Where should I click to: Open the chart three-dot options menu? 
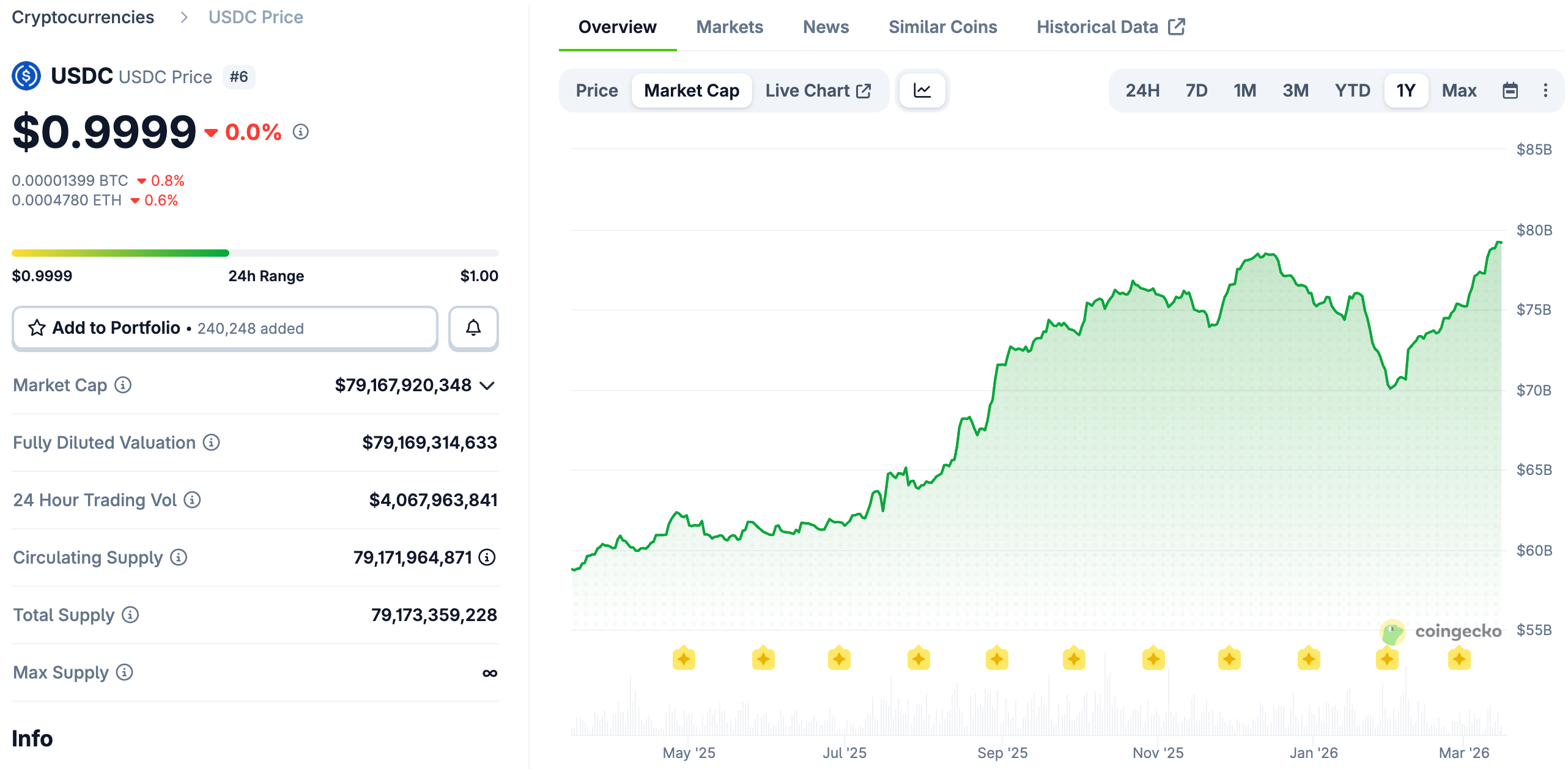(1545, 90)
